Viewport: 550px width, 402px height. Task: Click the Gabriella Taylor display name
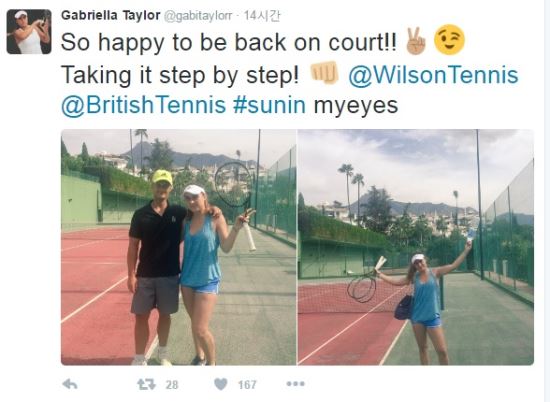(x=110, y=15)
